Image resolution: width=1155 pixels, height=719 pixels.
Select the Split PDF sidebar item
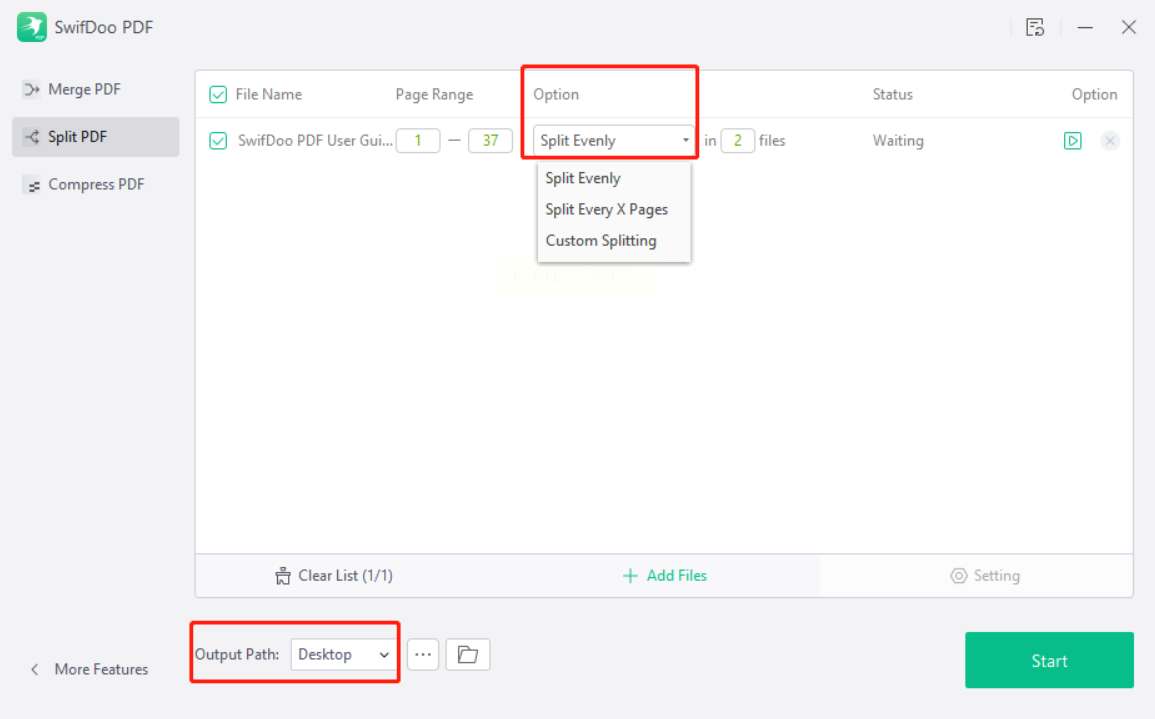(95, 136)
